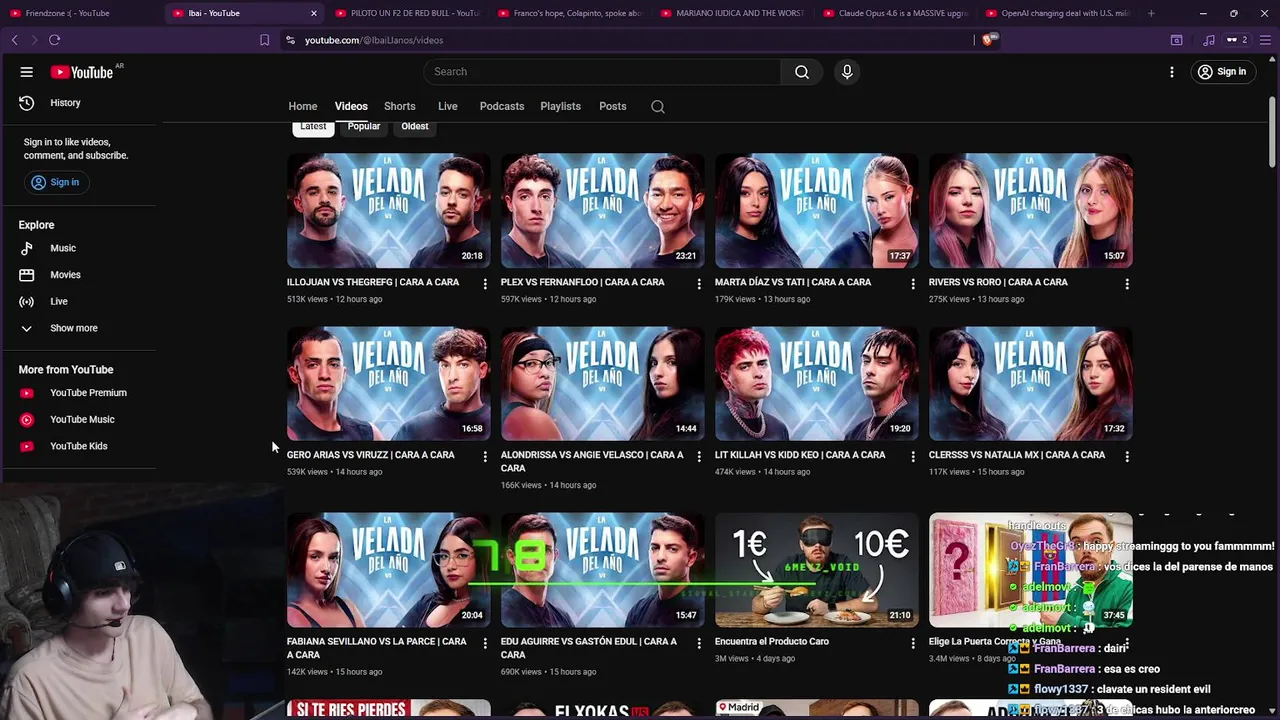Click the YouTube Premium icon
This screenshot has width=1280, height=720.
27,393
